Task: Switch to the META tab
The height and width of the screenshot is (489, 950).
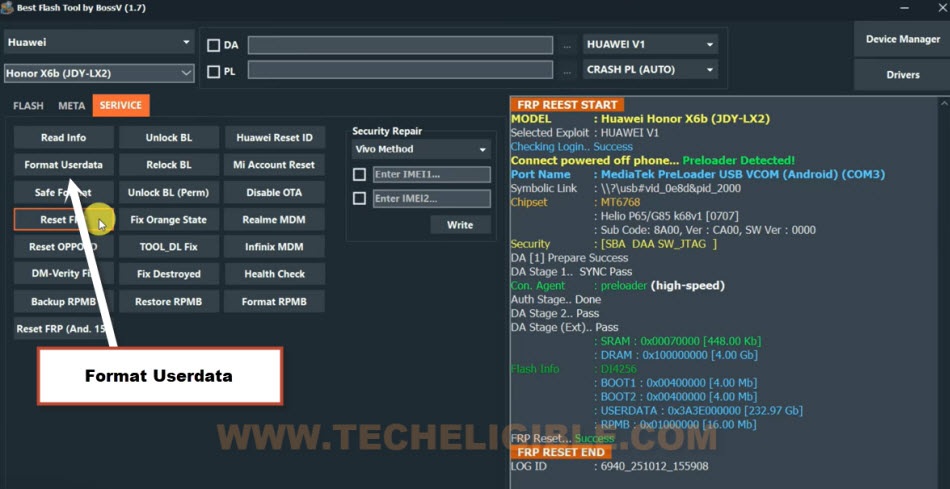Action: pyautogui.click(x=71, y=105)
